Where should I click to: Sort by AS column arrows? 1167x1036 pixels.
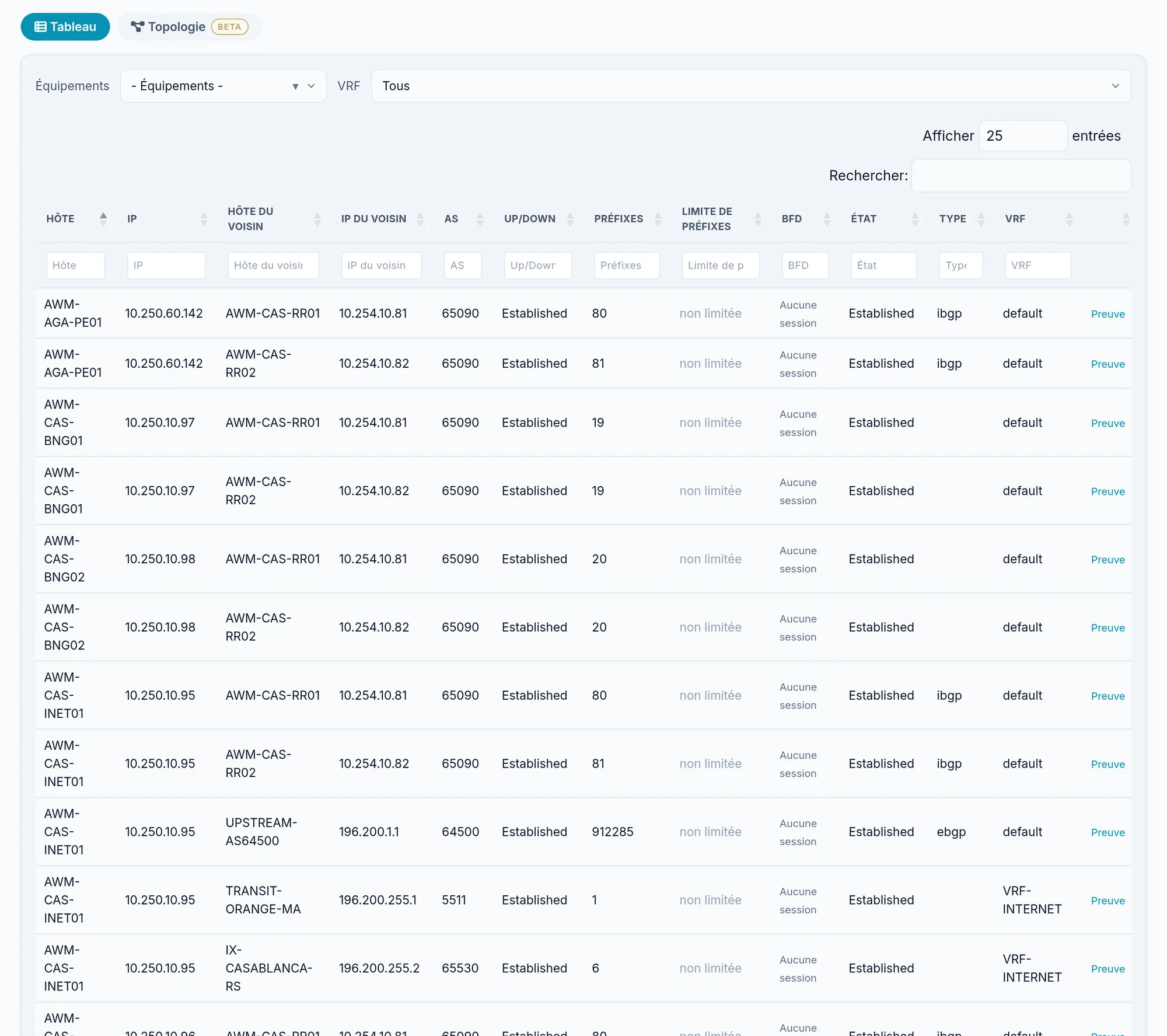click(480, 219)
